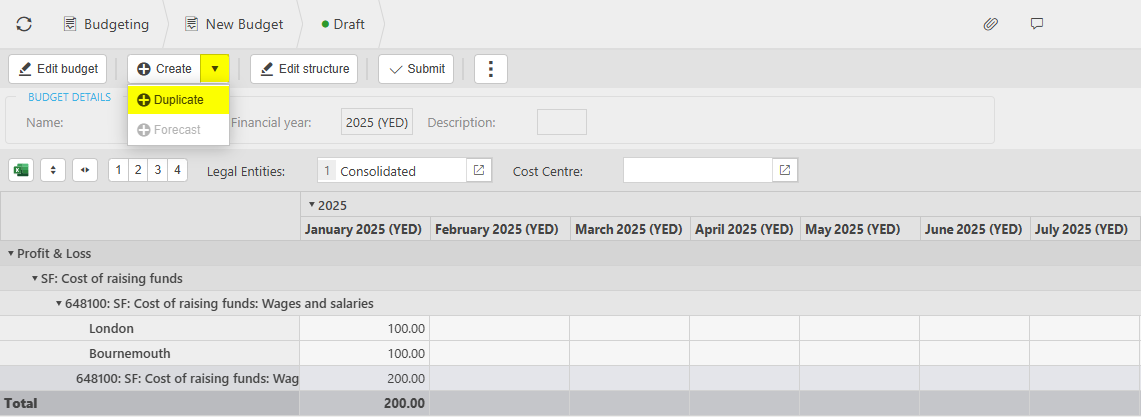The image size is (1141, 417).
Task: Click the Edit budget button
Action: (x=58, y=69)
